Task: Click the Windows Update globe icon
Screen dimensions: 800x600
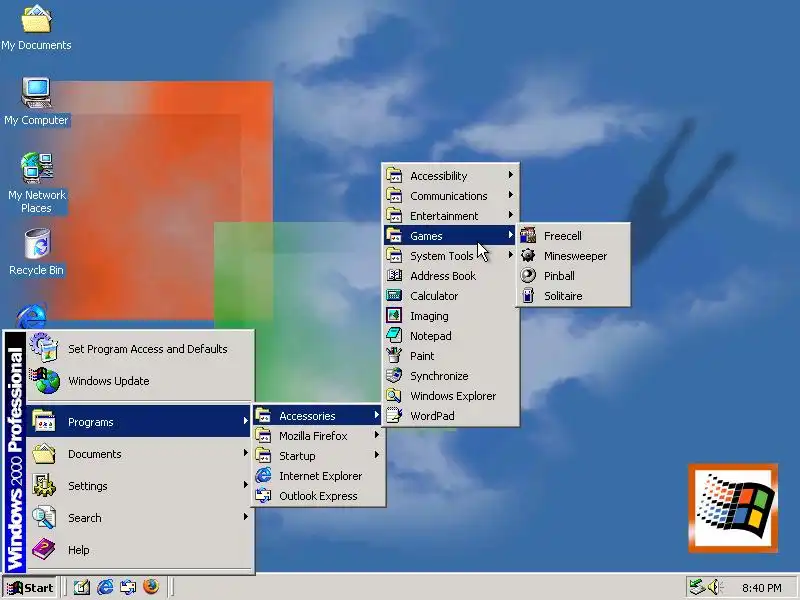Action: coord(45,381)
